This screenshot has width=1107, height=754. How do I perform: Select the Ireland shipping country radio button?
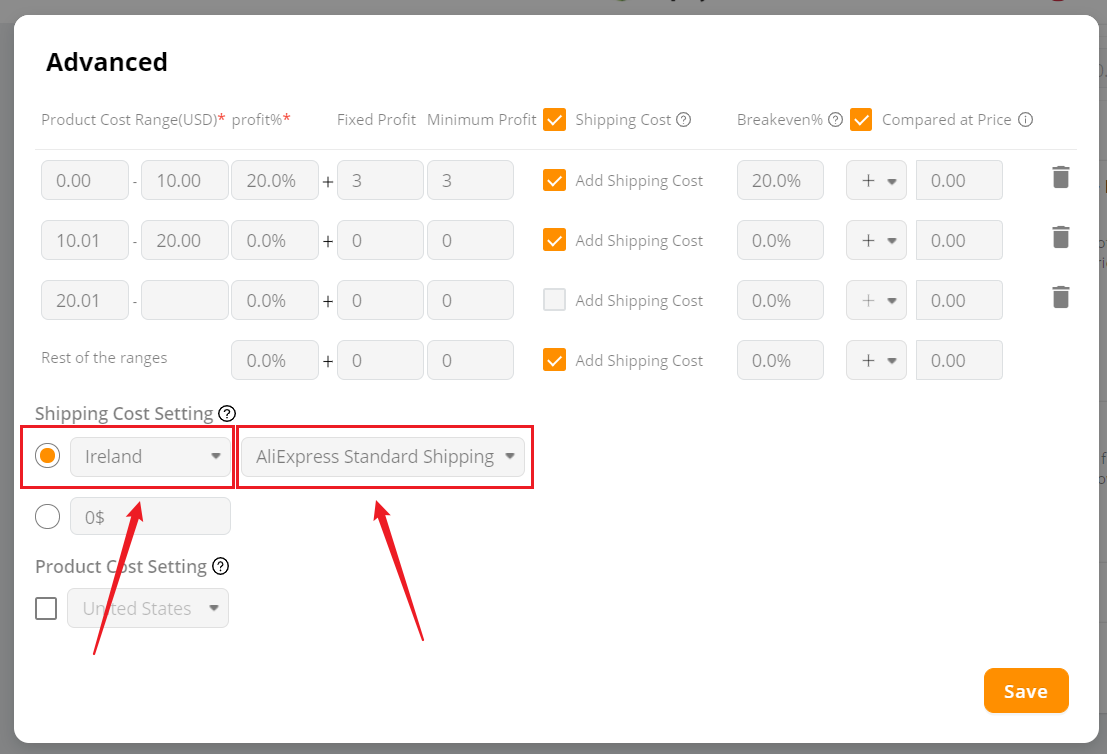point(47,456)
